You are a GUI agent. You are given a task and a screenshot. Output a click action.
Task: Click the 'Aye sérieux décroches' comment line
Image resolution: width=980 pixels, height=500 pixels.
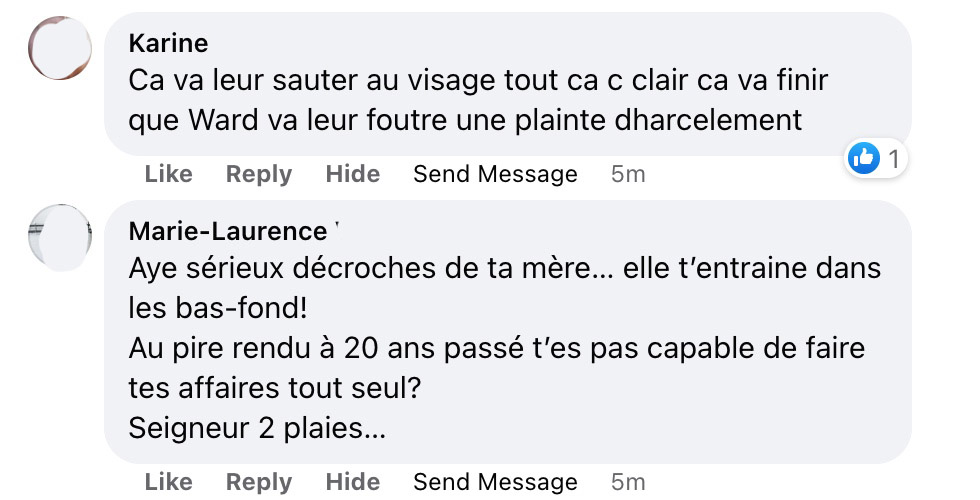point(504,269)
